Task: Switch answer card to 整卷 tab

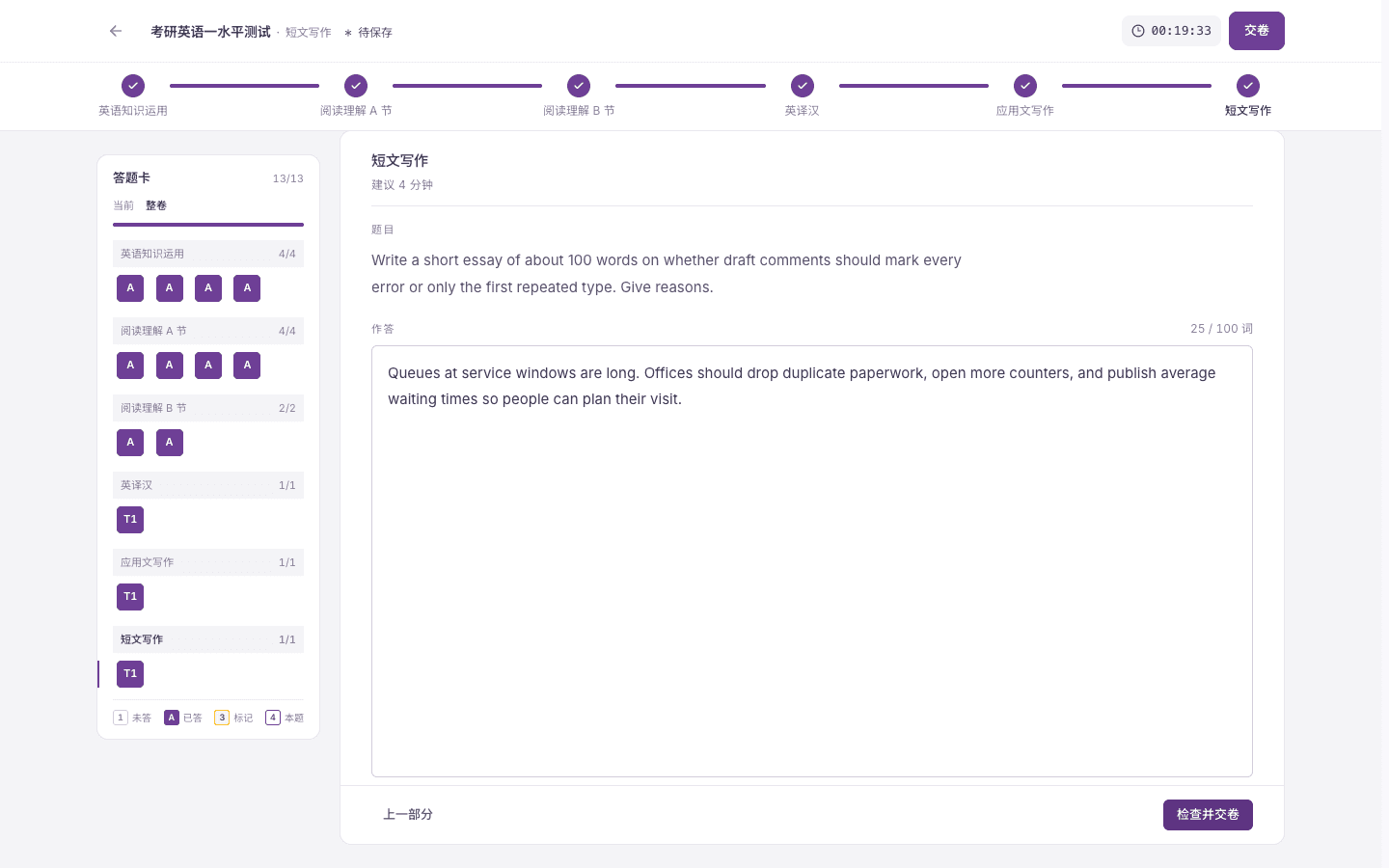Action: (156, 205)
